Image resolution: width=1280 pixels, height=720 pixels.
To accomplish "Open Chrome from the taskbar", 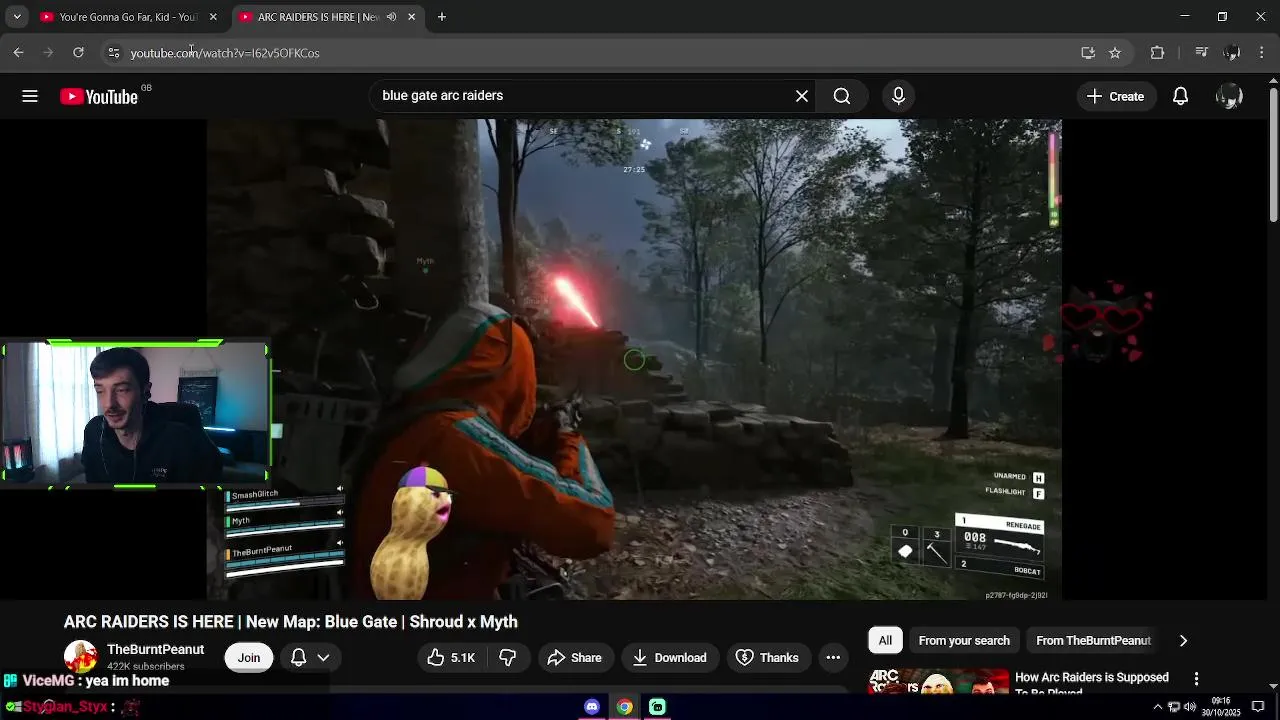I will (x=624, y=707).
